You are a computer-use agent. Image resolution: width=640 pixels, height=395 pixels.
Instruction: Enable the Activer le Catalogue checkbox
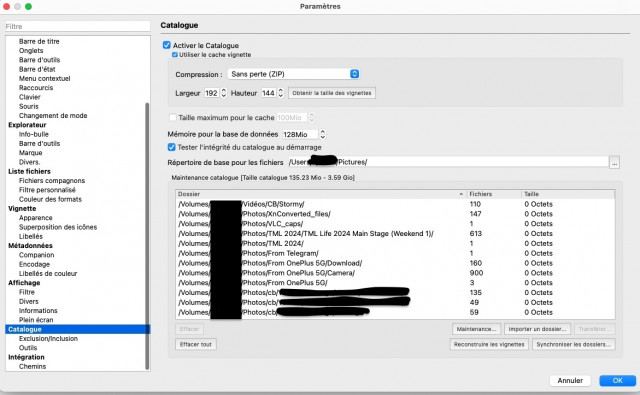(167, 45)
